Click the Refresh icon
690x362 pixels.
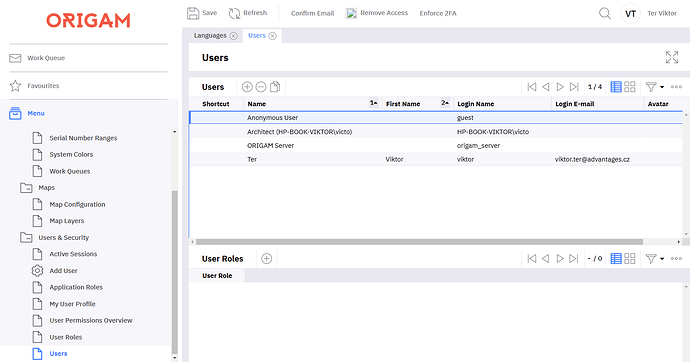click(x=235, y=13)
